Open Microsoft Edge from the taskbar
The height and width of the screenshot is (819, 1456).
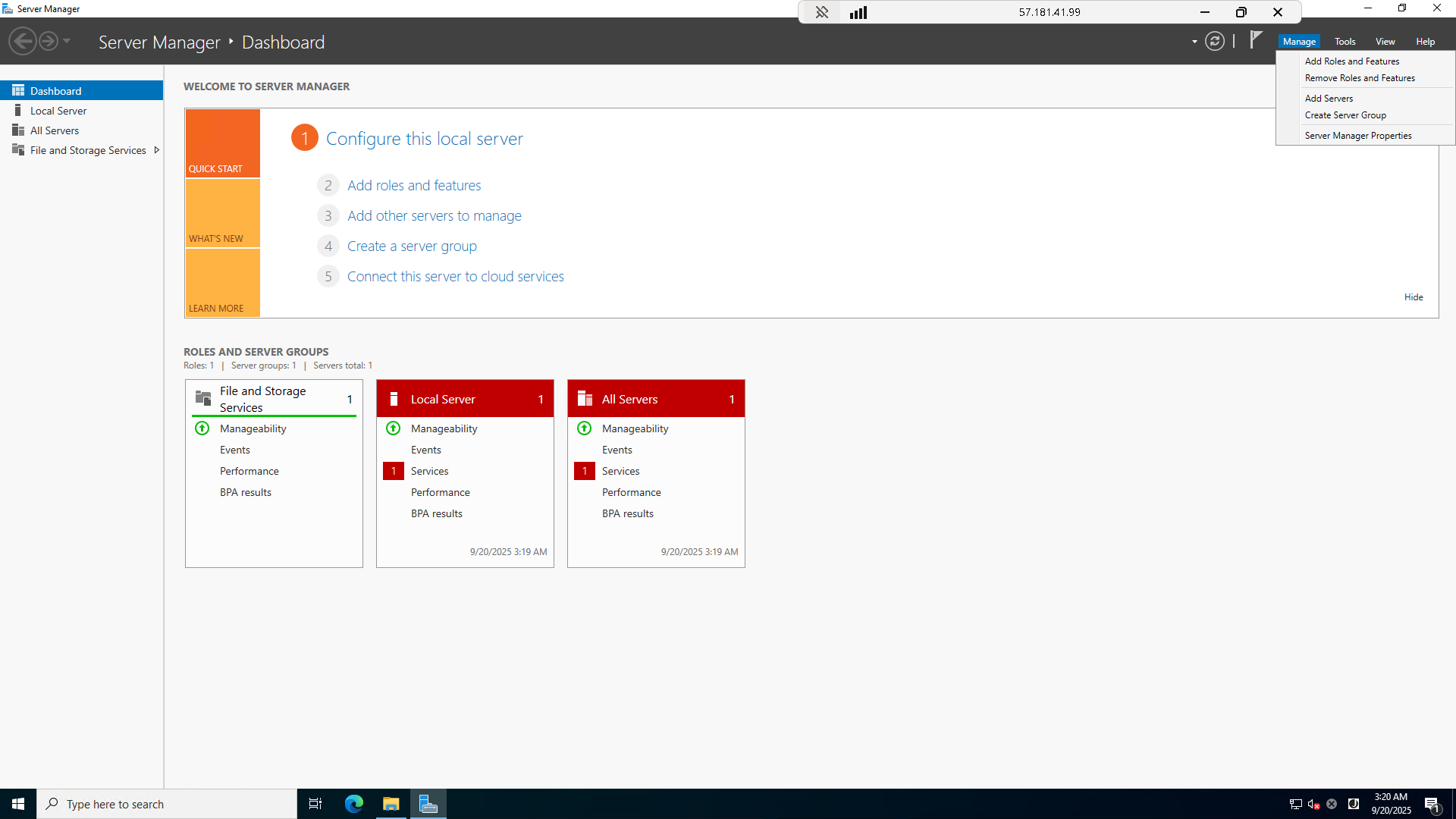point(354,804)
